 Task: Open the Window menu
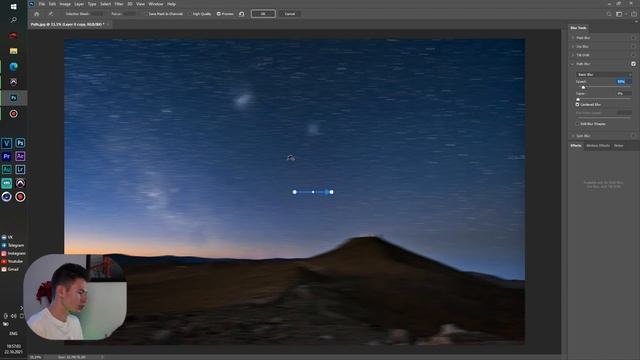[x=156, y=4]
